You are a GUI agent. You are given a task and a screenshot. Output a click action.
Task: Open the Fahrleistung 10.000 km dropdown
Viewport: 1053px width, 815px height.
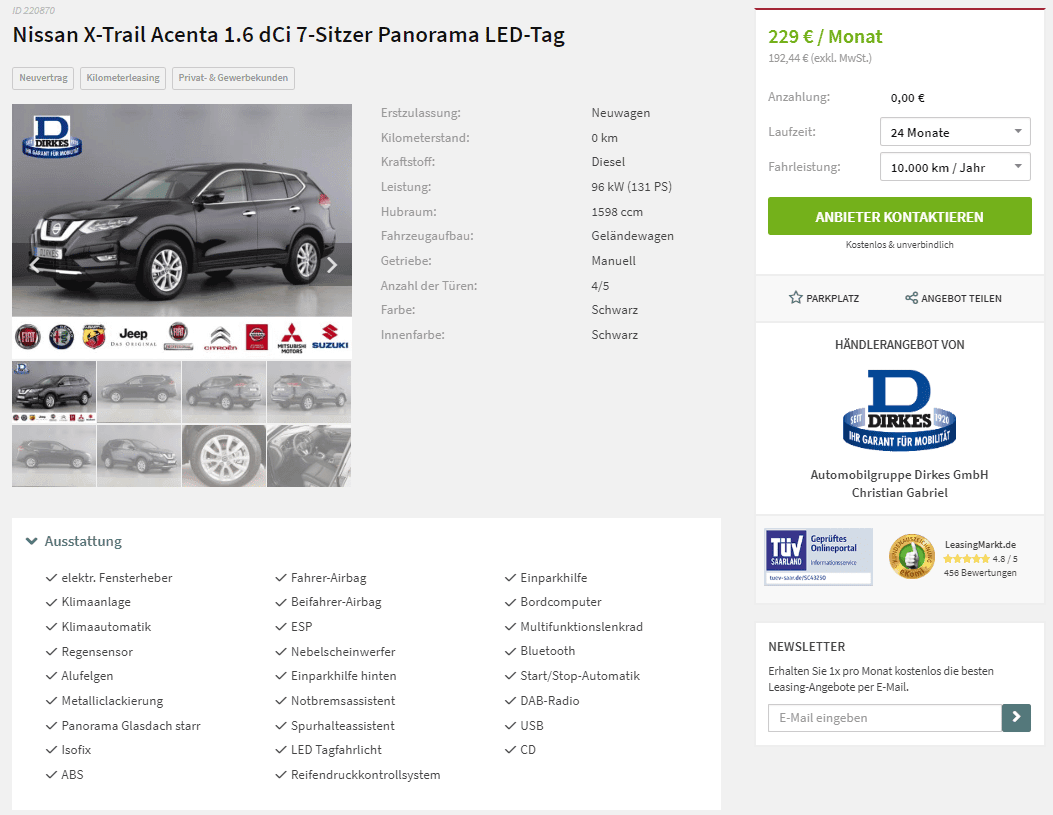[x=955, y=167]
